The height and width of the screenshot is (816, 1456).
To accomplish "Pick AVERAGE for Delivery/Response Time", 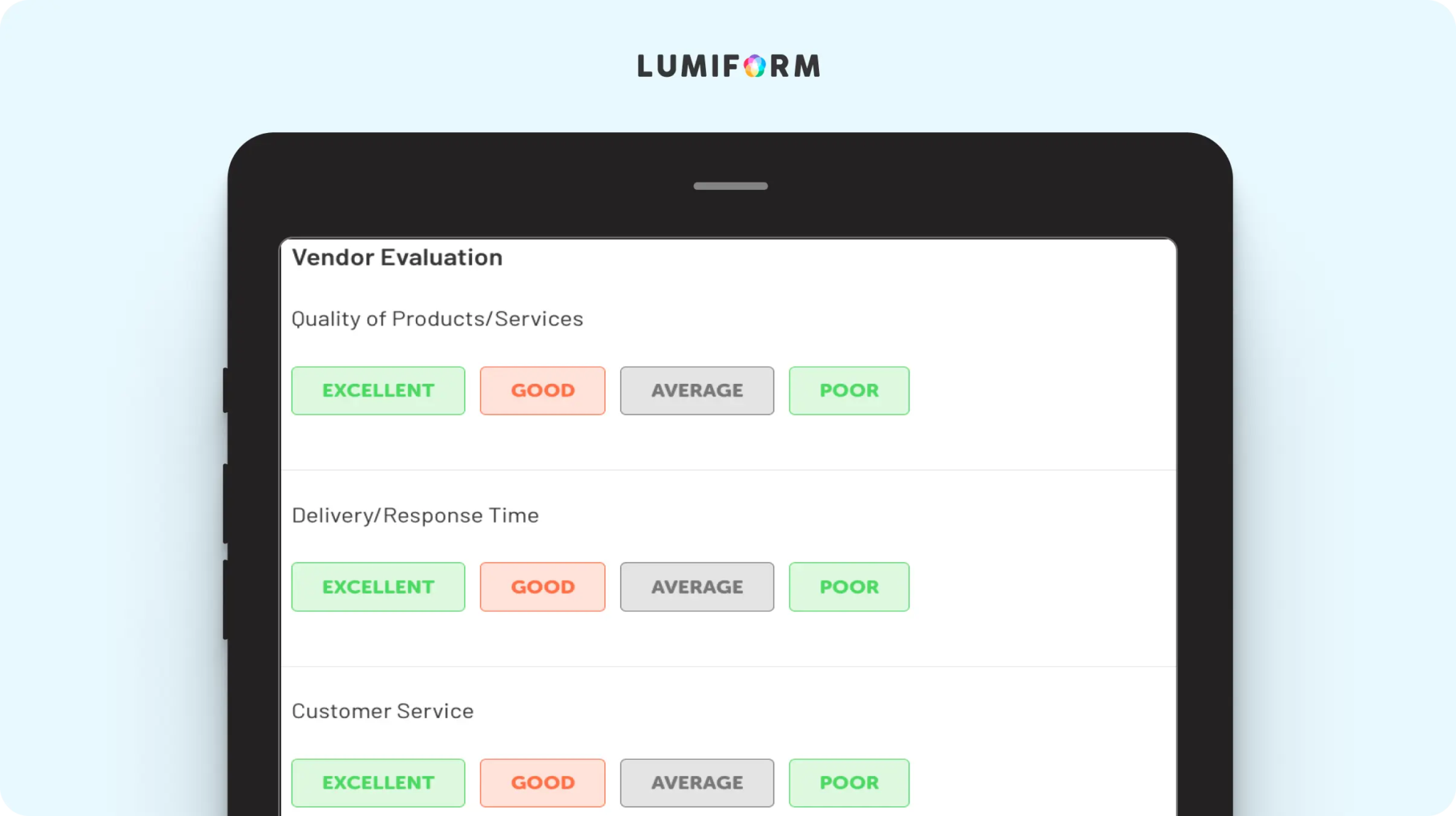I will (697, 587).
